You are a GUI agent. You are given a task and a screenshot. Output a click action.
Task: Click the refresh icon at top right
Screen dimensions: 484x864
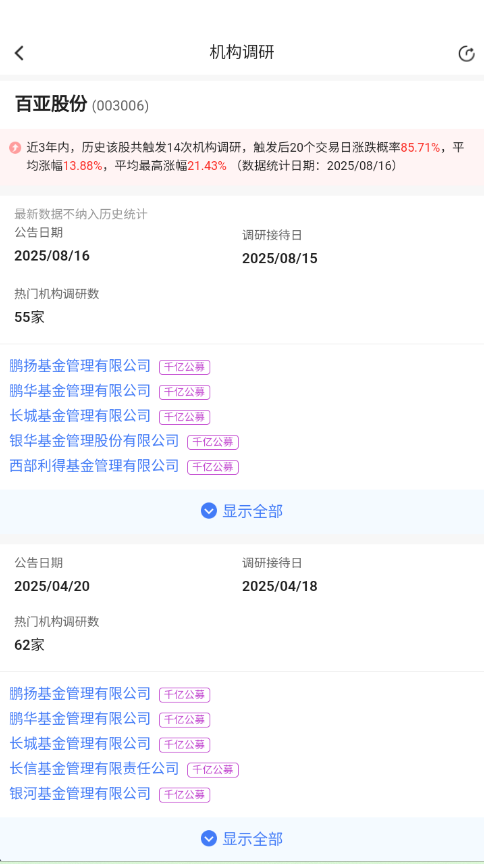(466, 53)
